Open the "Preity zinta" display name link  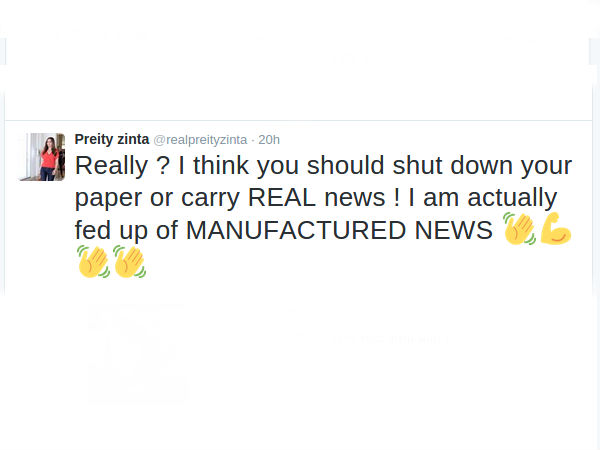111,139
